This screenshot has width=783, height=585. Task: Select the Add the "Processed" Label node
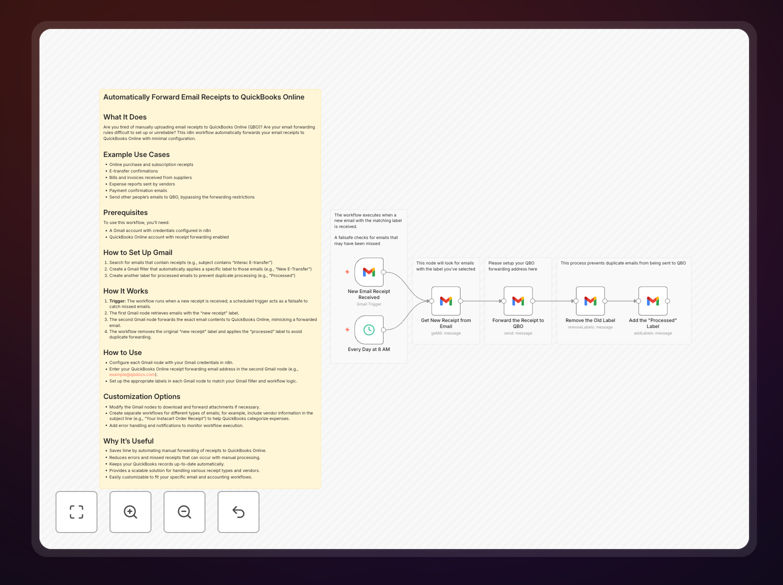click(x=653, y=301)
